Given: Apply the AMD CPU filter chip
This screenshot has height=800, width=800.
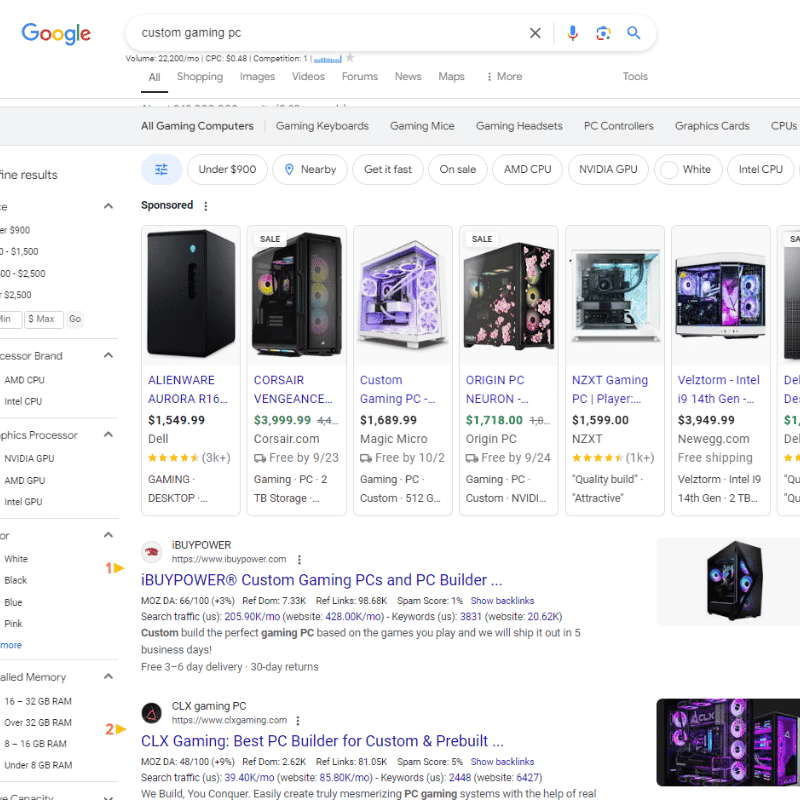Looking at the screenshot, I should click(x=527, y=169).
